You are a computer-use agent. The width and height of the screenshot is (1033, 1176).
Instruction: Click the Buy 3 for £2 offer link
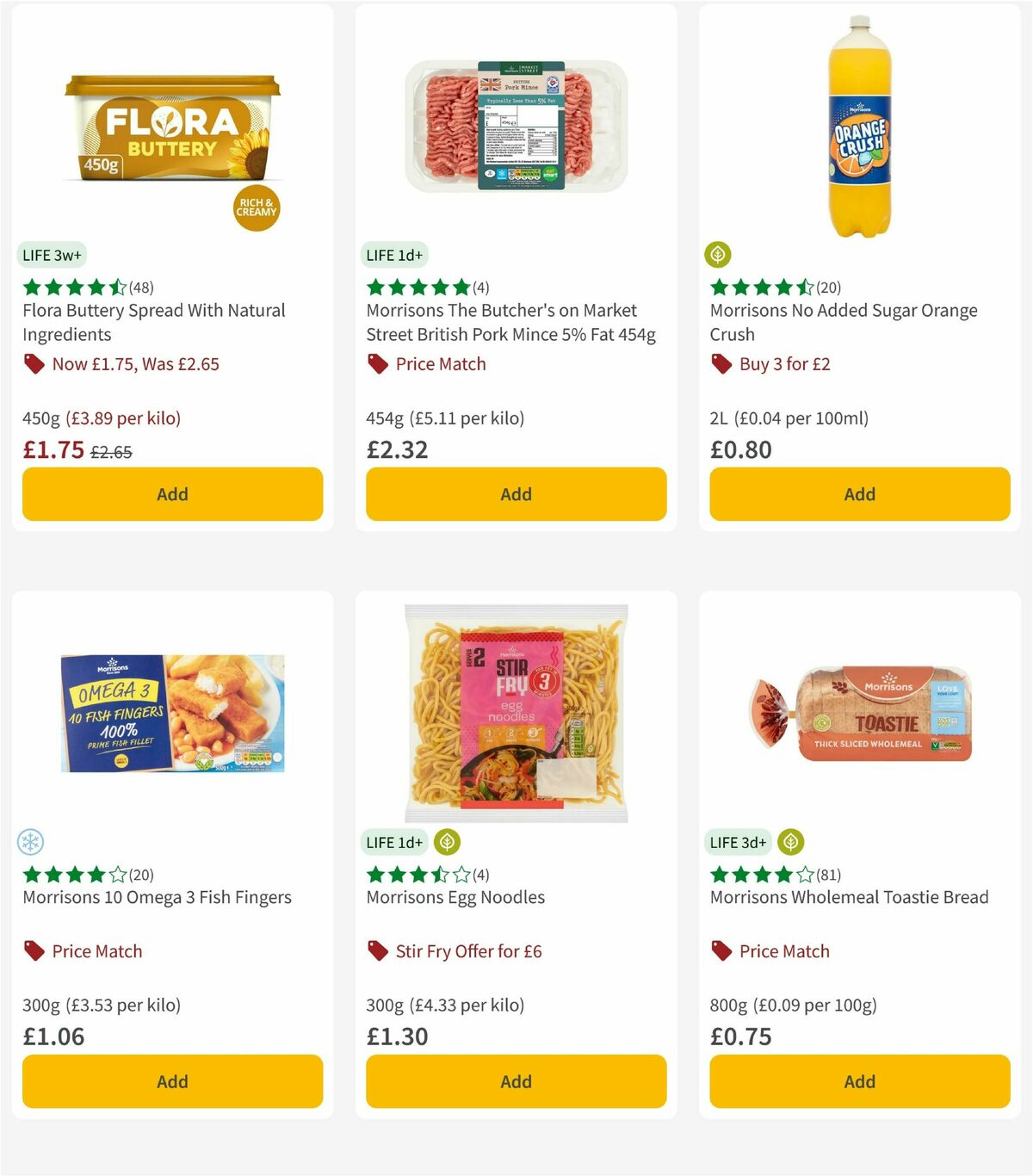pyautogui.click(x=785, y=364)
